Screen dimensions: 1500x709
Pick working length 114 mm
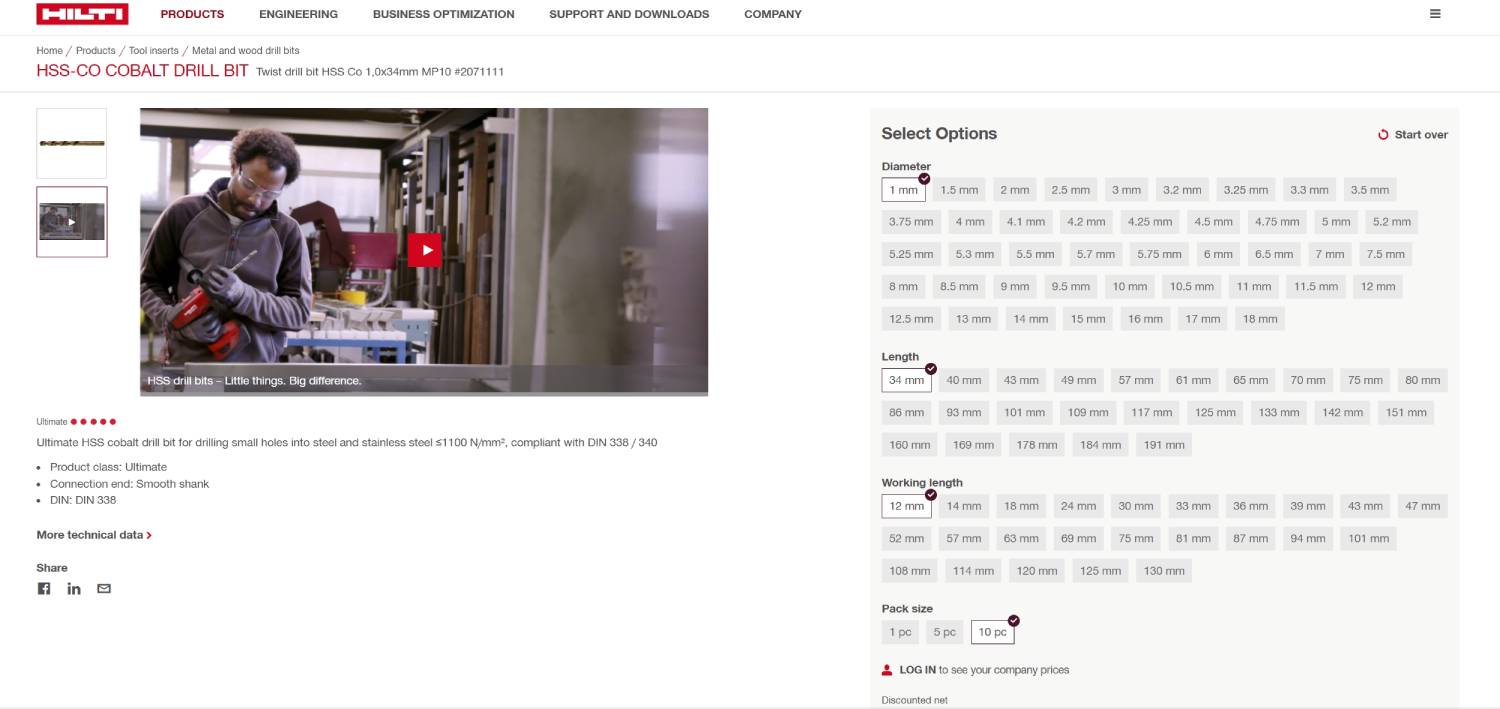tap(973, 571)
